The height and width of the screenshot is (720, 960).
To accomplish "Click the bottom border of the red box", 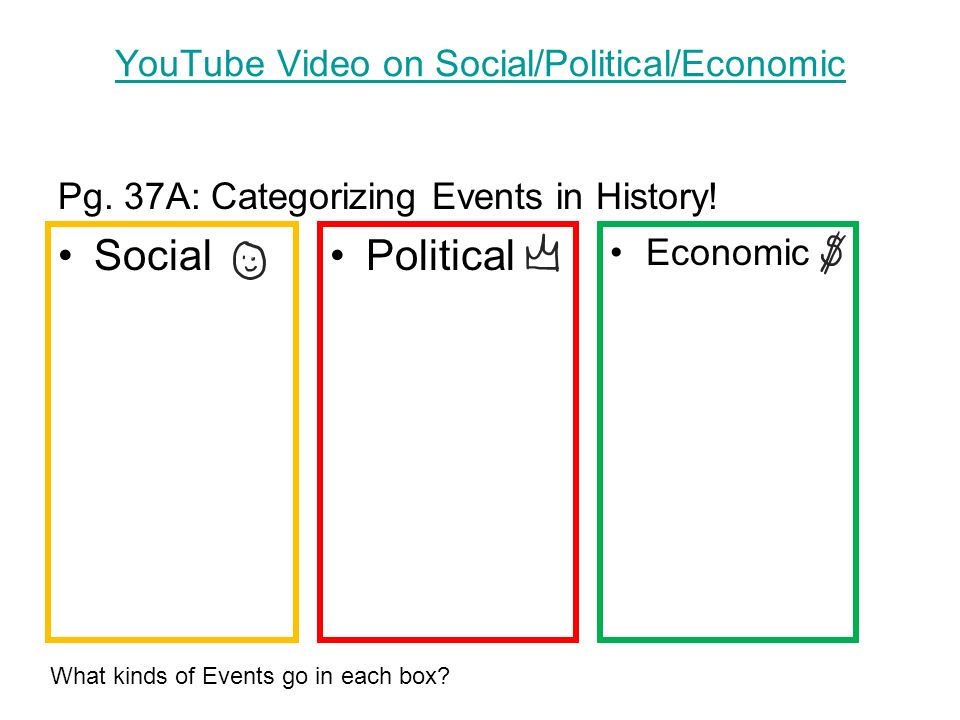I will (x=448, y=639).
